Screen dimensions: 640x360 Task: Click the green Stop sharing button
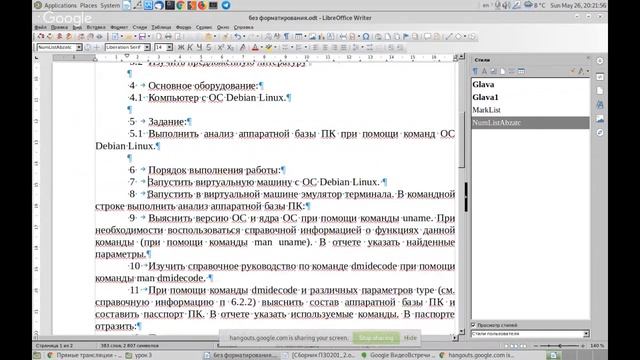tap(376, 338)
